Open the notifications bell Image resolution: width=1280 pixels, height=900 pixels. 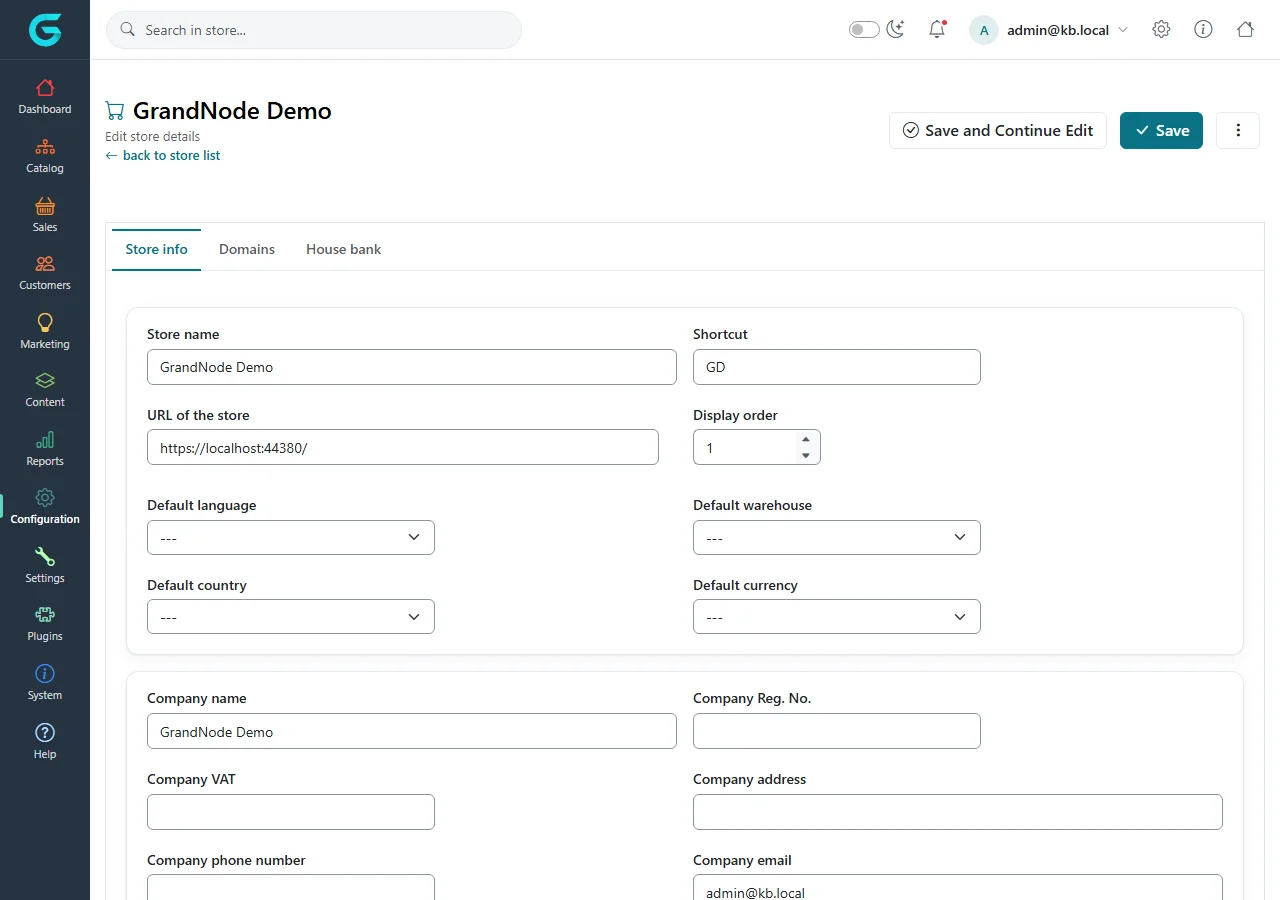937,30
